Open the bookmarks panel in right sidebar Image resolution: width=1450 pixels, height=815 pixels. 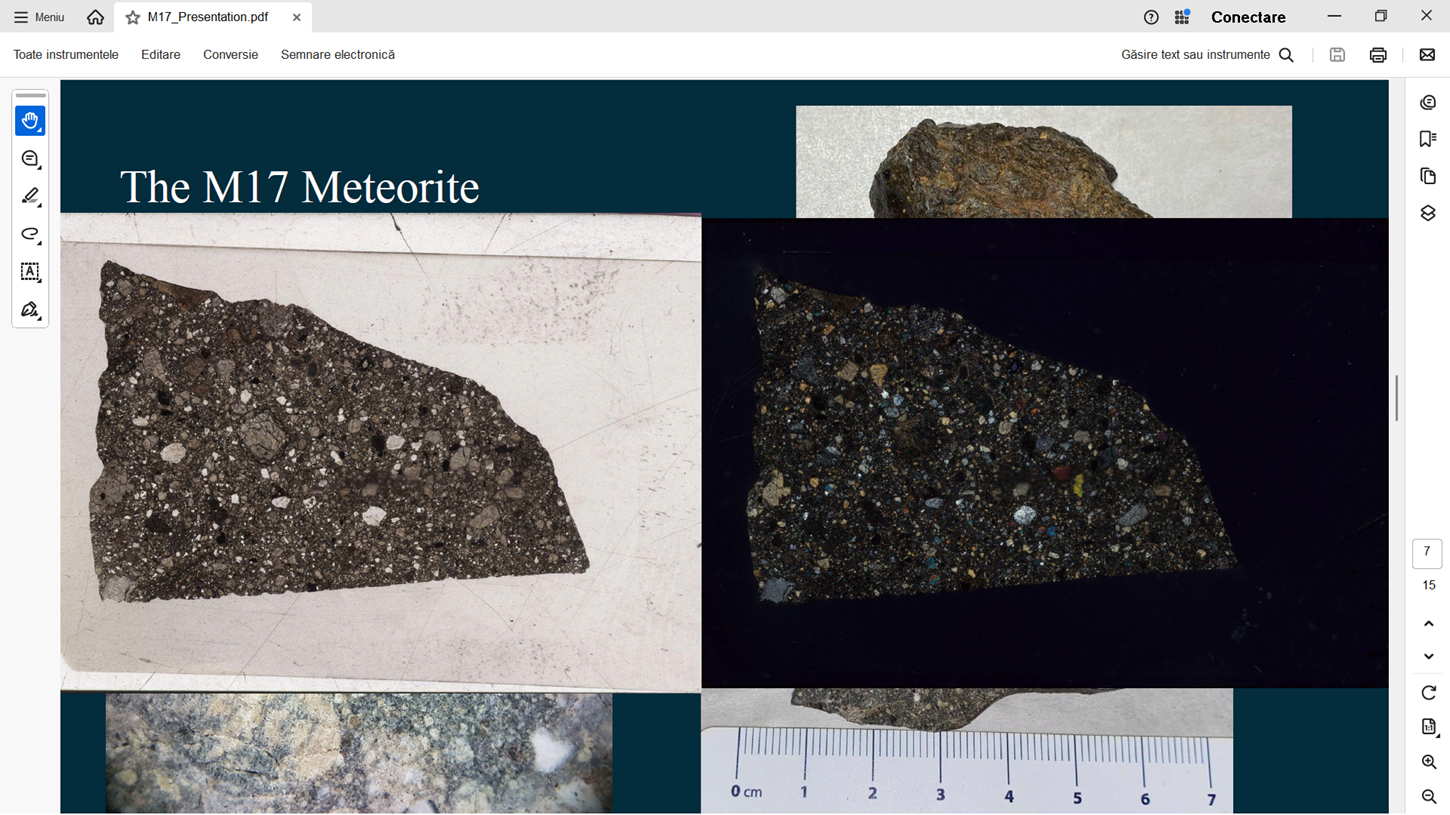[1428, 139]
